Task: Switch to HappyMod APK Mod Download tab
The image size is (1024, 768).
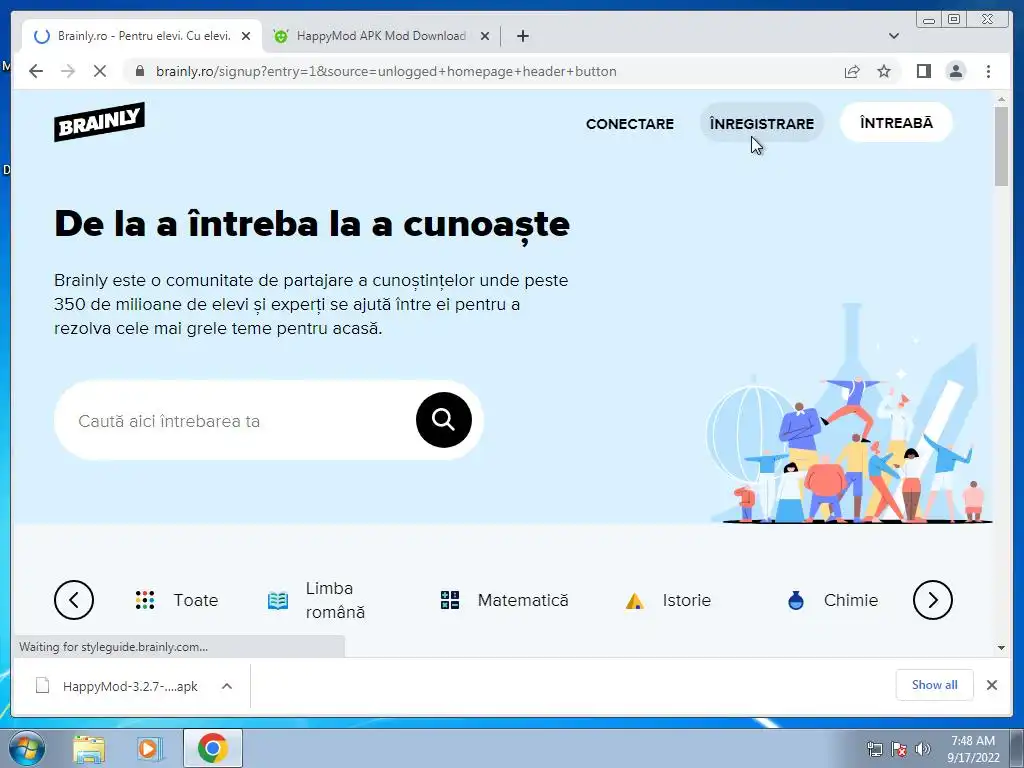Action: coord(381,36)
